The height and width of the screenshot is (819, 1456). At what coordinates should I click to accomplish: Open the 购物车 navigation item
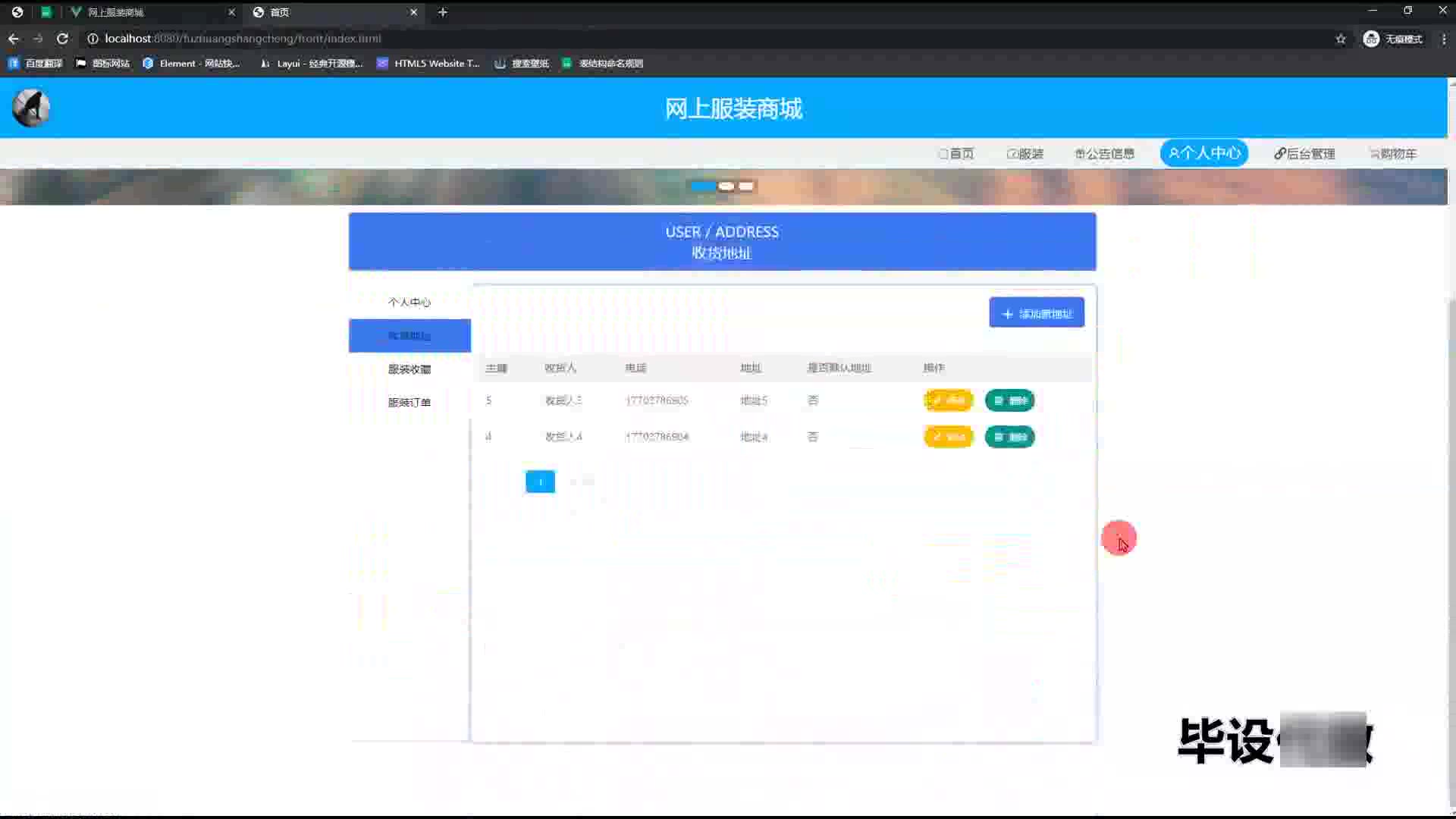[1393, 154]
